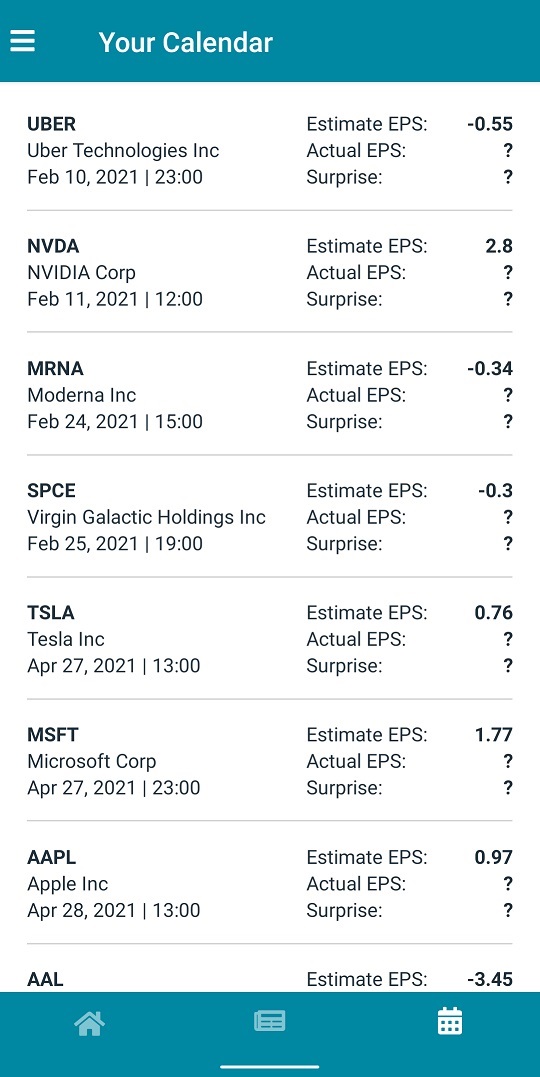Screen dimensions: 540x1077
Task: Select the AAL ticker at bottom
Action: point(45,979)
